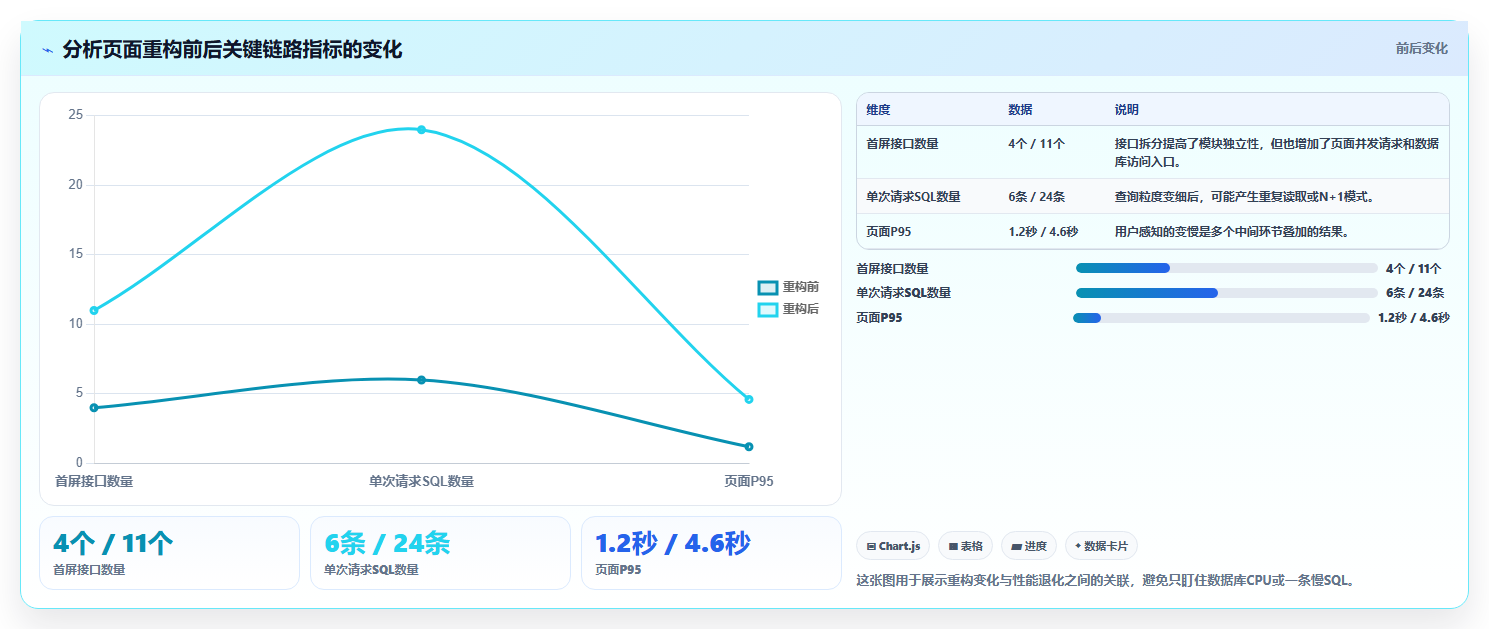This screenshot has width=1489, height=629.
Task: Click the page title 分析页面重构前后关键链路指标的变化
Action: 232,49
